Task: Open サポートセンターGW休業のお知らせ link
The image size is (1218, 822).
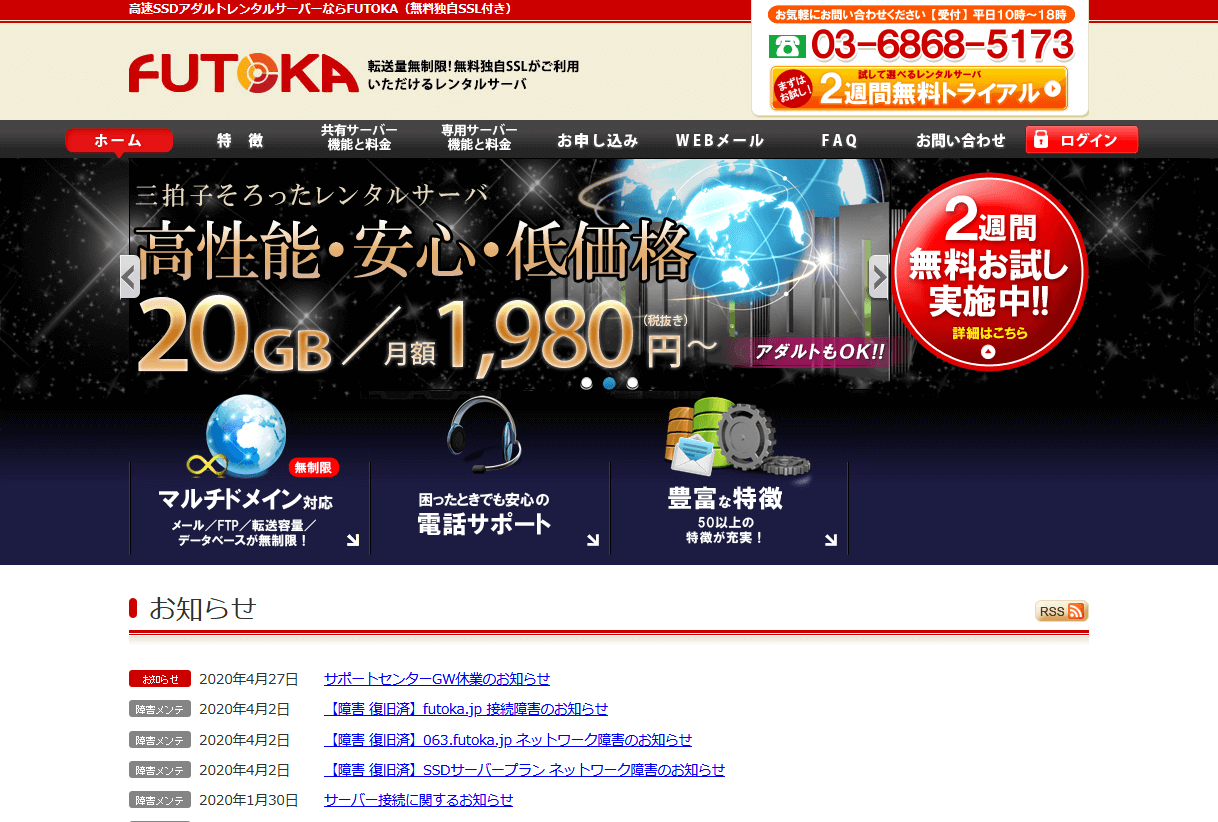Action: tap(437, 679)
